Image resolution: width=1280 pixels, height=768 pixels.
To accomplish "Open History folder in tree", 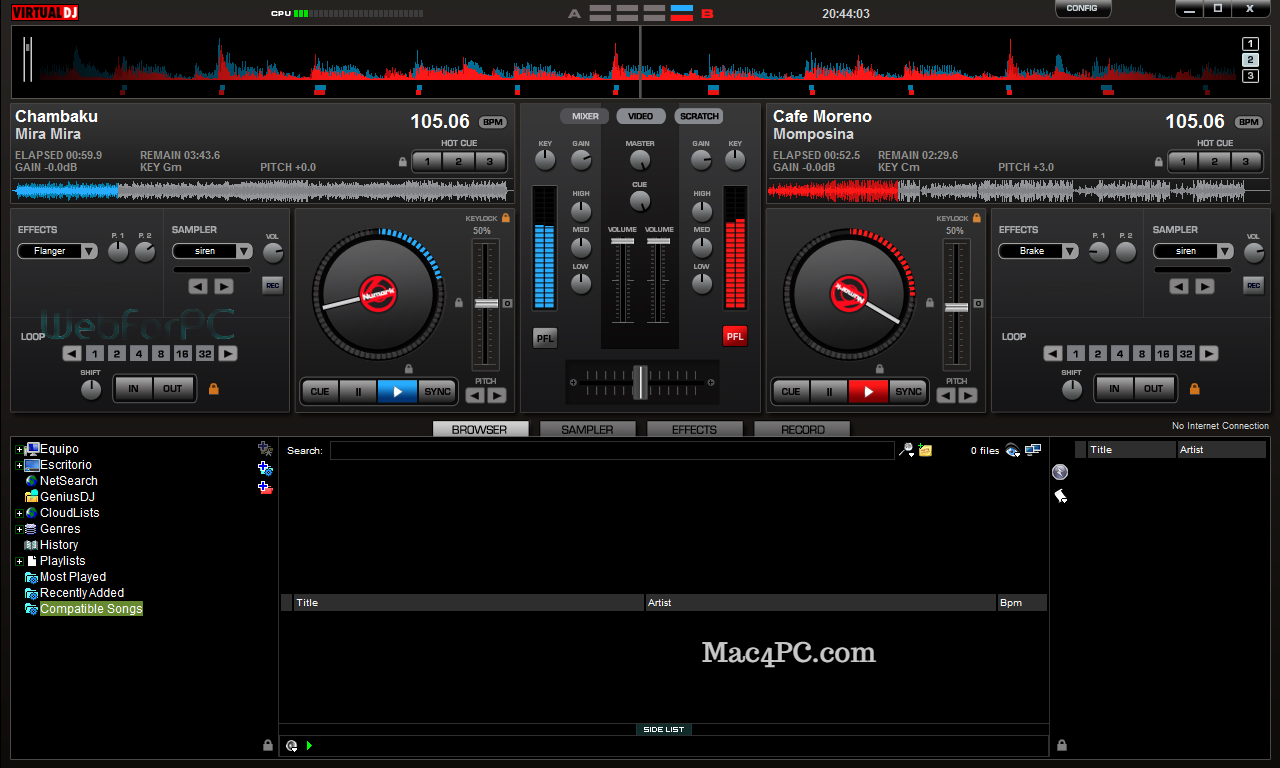I will pos(58,545).
